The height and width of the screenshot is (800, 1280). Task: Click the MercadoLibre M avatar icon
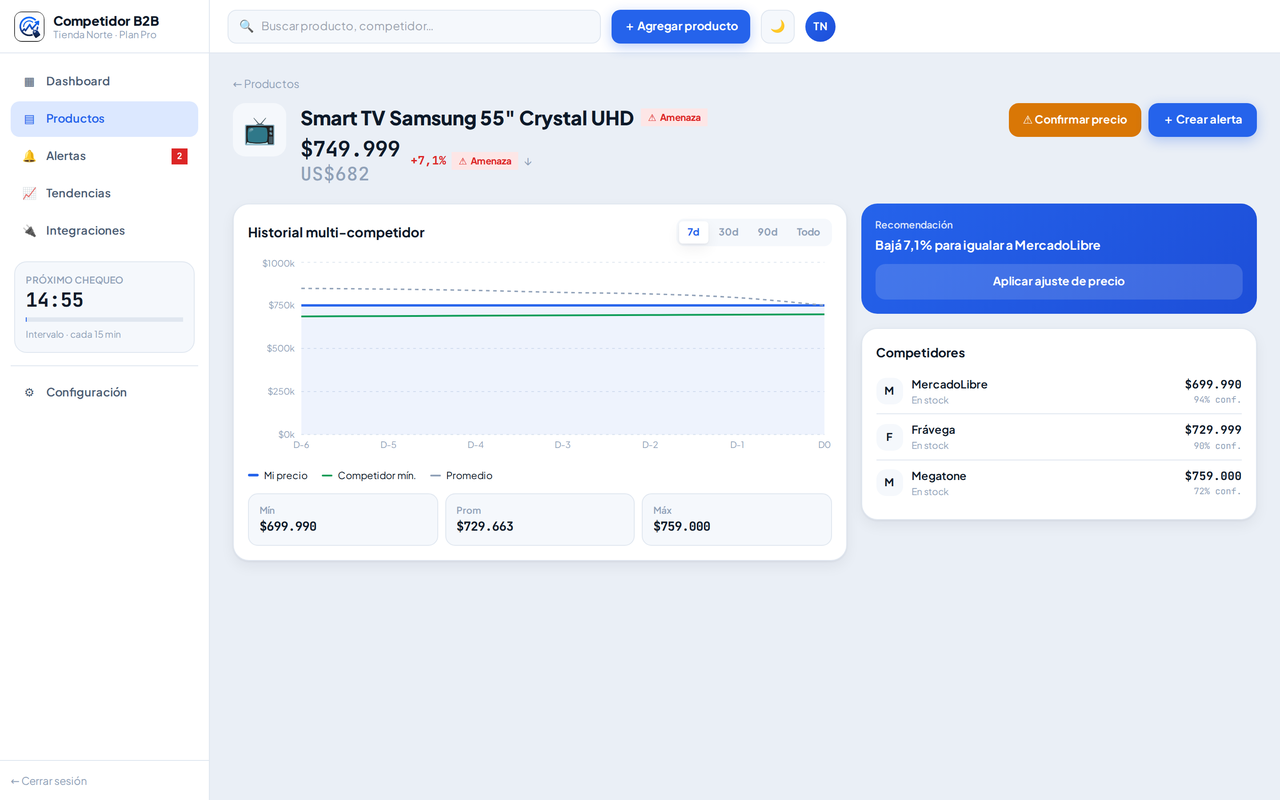tap(889, 391)
